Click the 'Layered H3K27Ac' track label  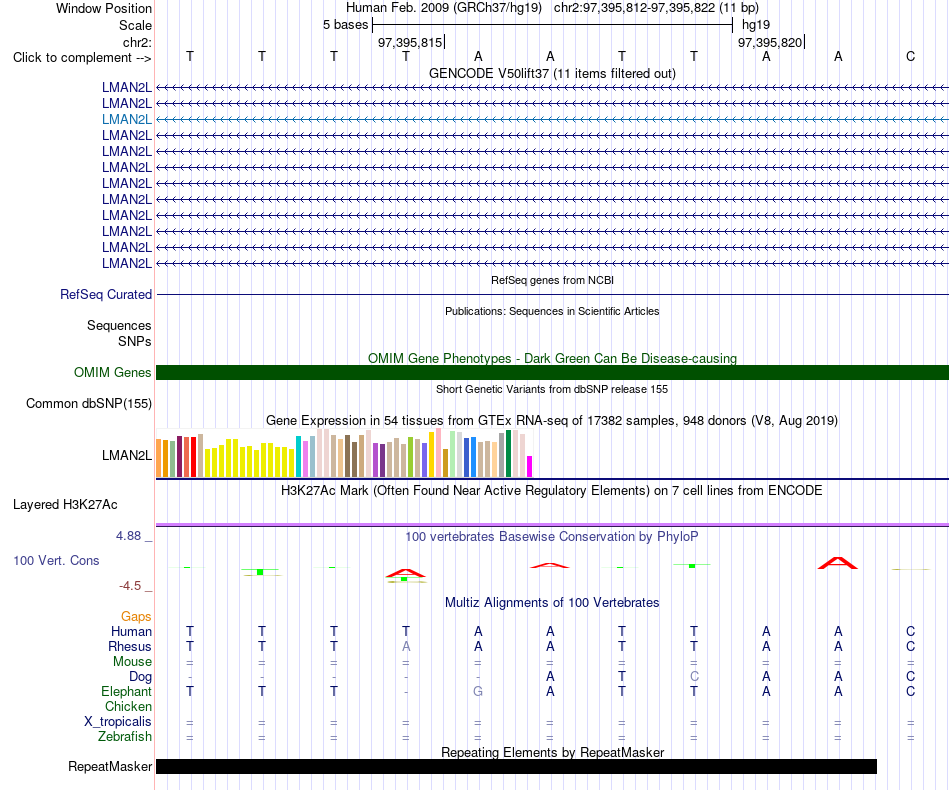pyautogui.click(x=65, y=505)
